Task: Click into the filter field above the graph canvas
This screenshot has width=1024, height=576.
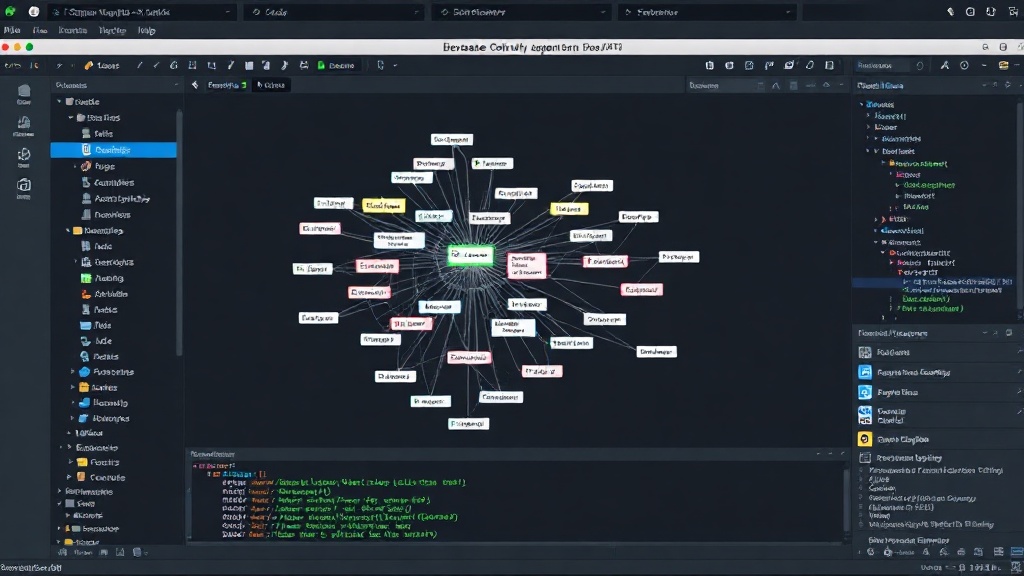Action: click(x=725, y=86)
